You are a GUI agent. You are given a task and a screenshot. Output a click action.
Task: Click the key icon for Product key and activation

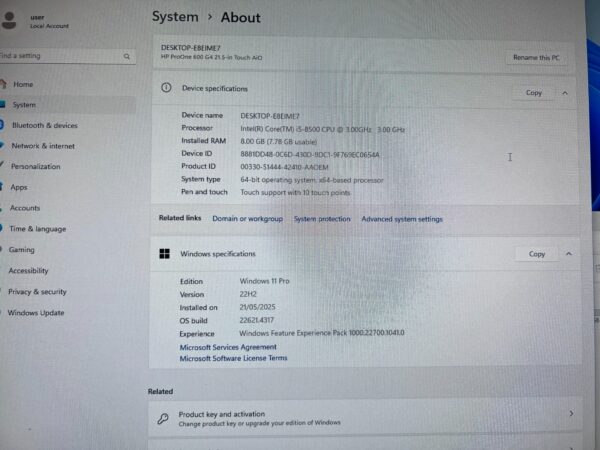click(x=163, y=419)
